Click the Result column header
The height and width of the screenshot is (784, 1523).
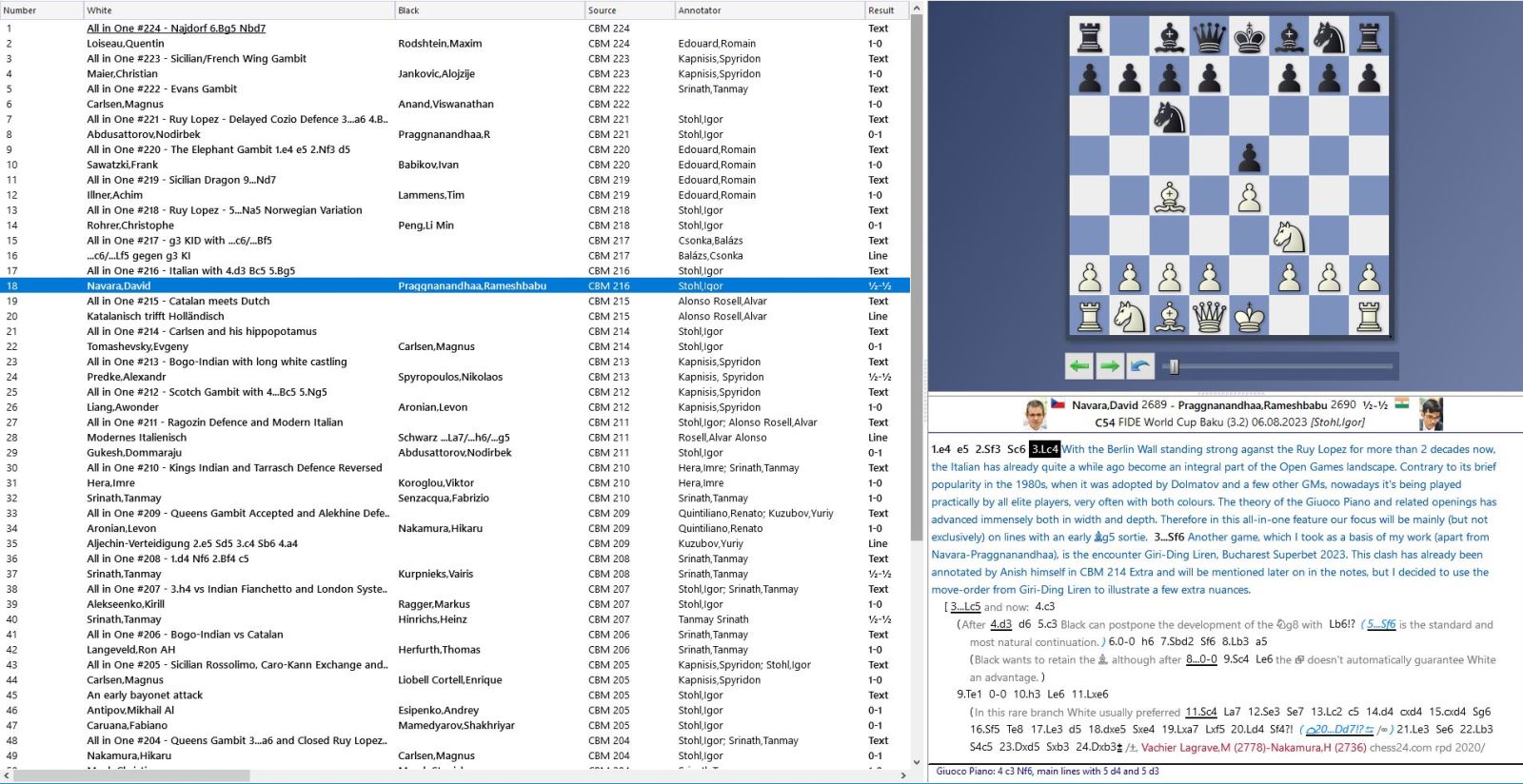(x=881, y=10)
